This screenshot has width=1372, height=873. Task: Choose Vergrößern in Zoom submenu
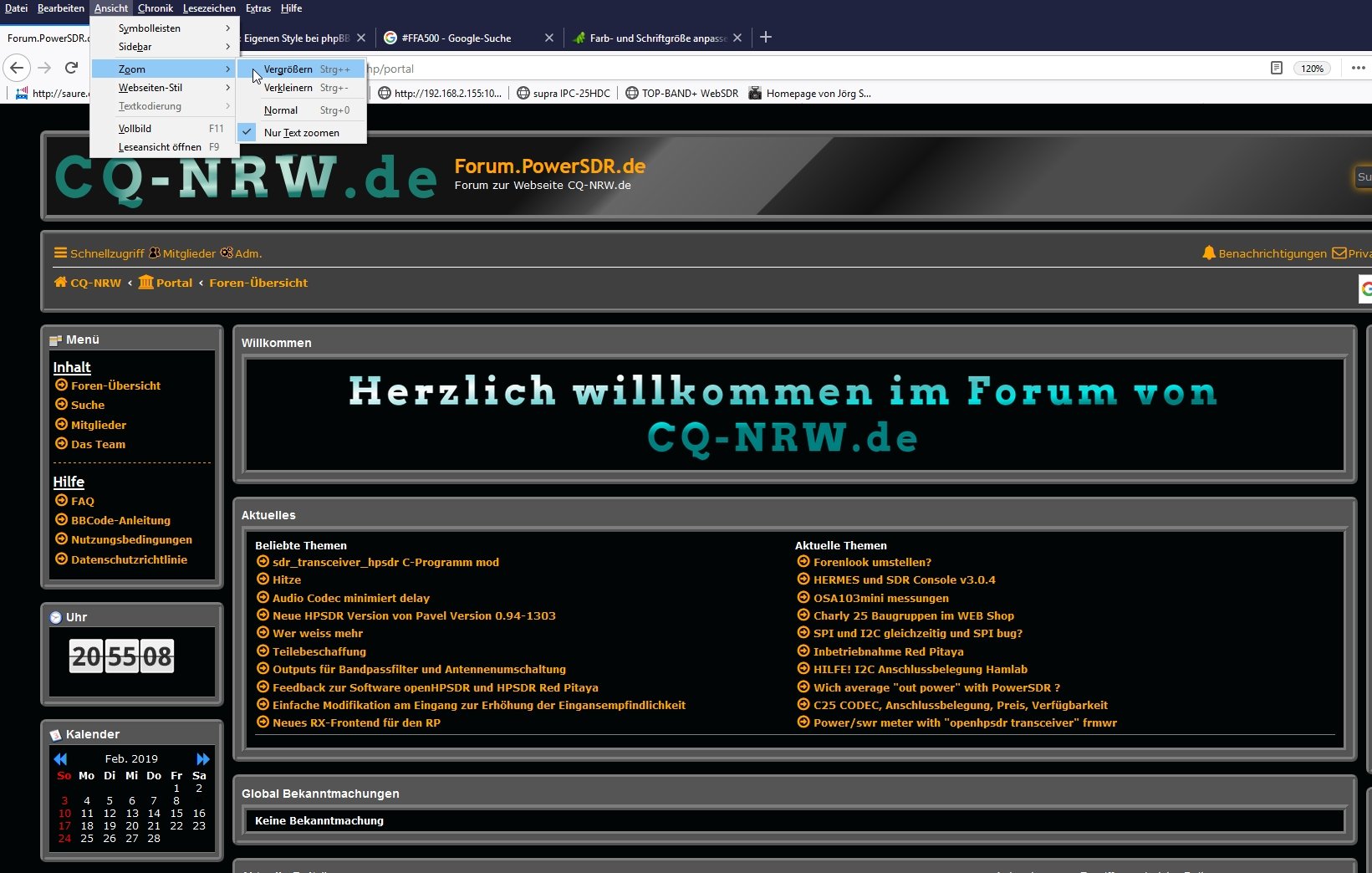coord(302,69)
